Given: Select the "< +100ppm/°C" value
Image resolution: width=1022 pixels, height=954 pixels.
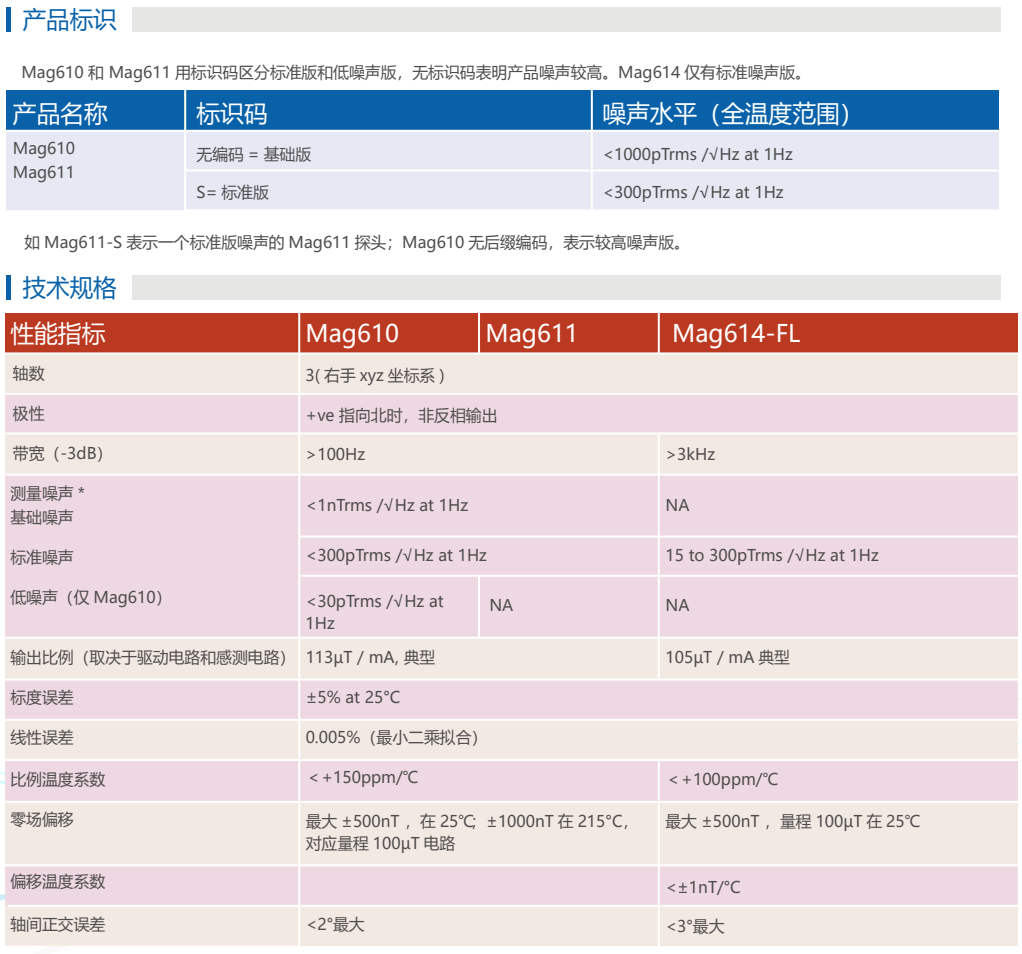Looking at the screenshot, I should pos(723,779).
